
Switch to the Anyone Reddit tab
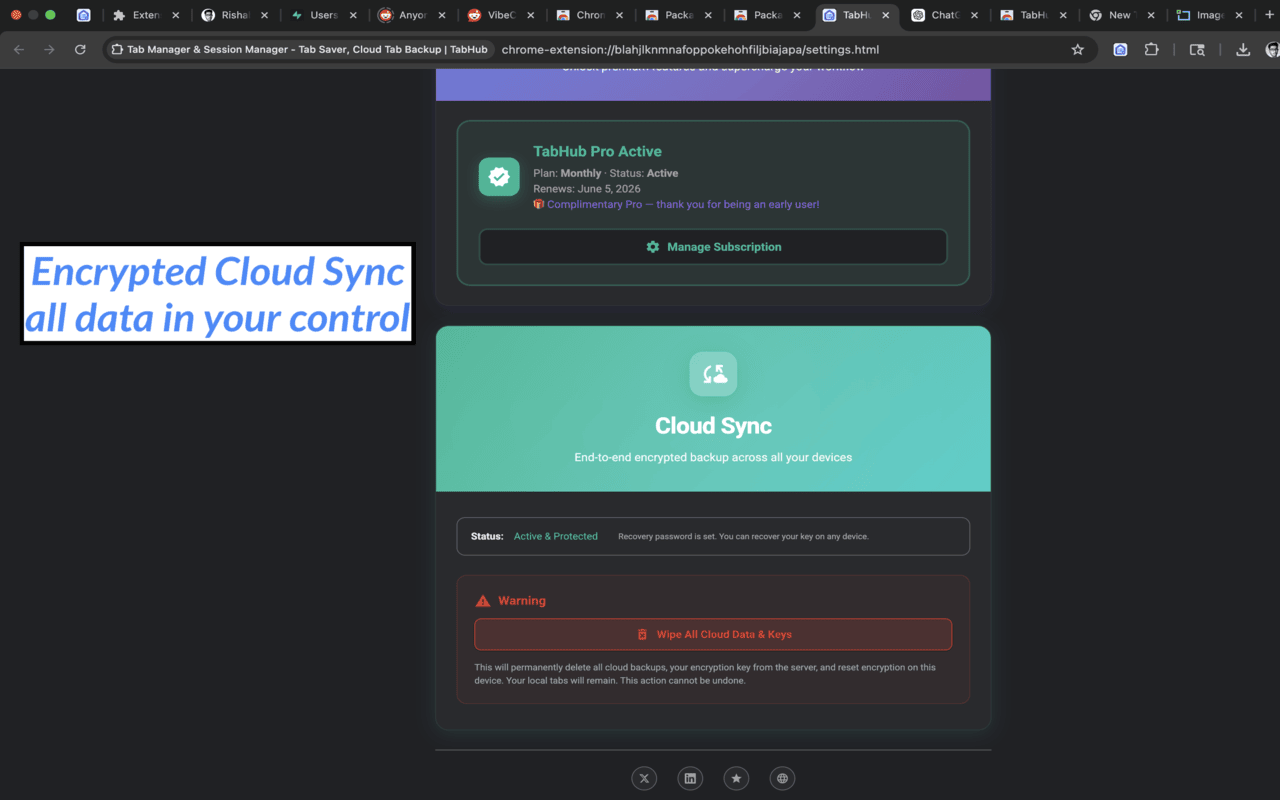[x=413, y=15]
